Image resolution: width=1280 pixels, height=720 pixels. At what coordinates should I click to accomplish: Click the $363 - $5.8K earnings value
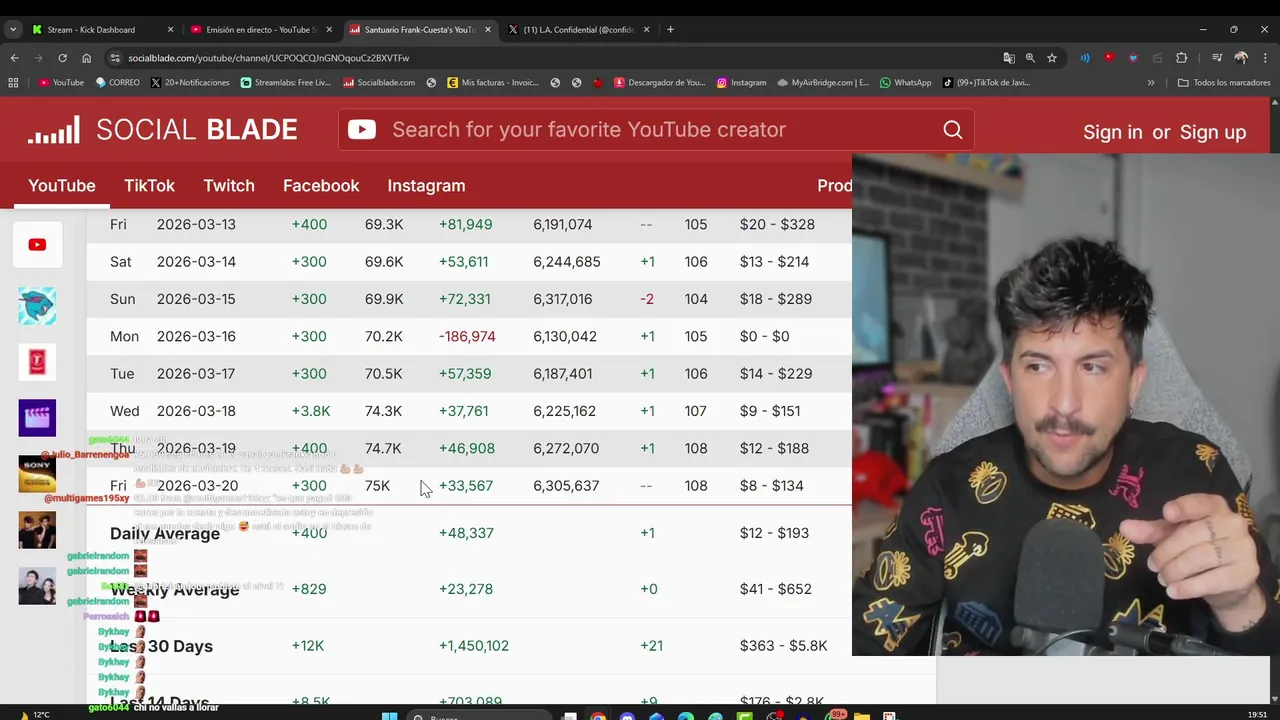[783, 646]
